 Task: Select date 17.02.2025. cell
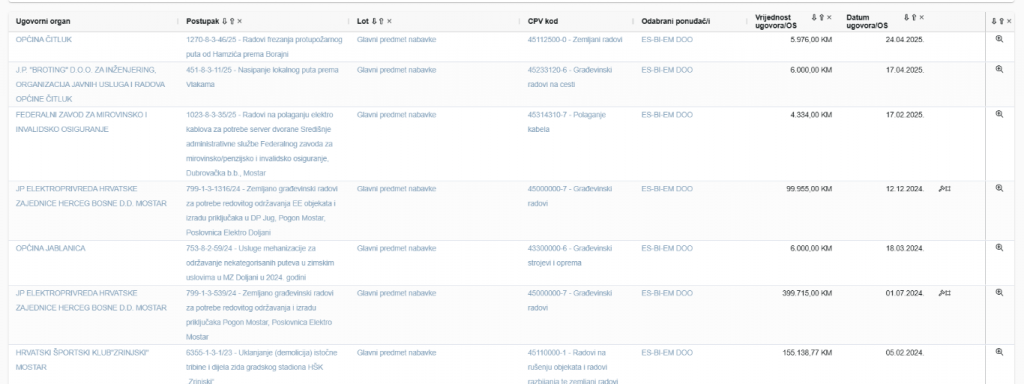click(905, 114)
